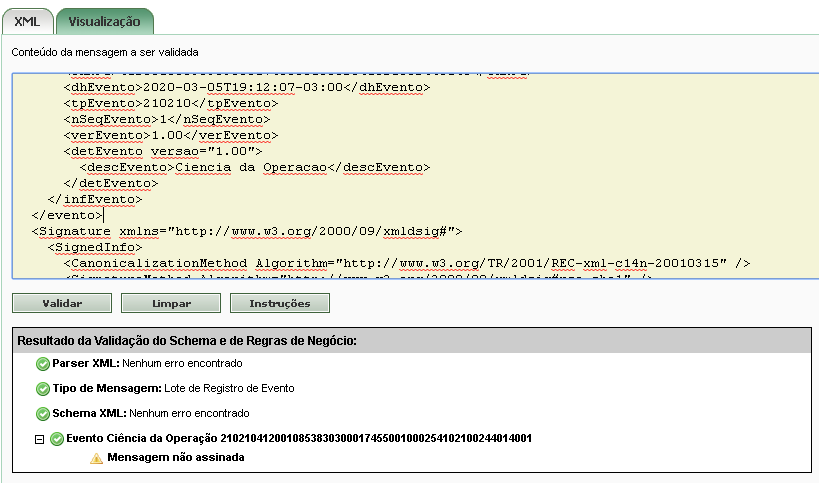This screenshot has height=483, width=819.
Task: Click the Mensagem não assinada text
Action: click(x=176, y=457)
